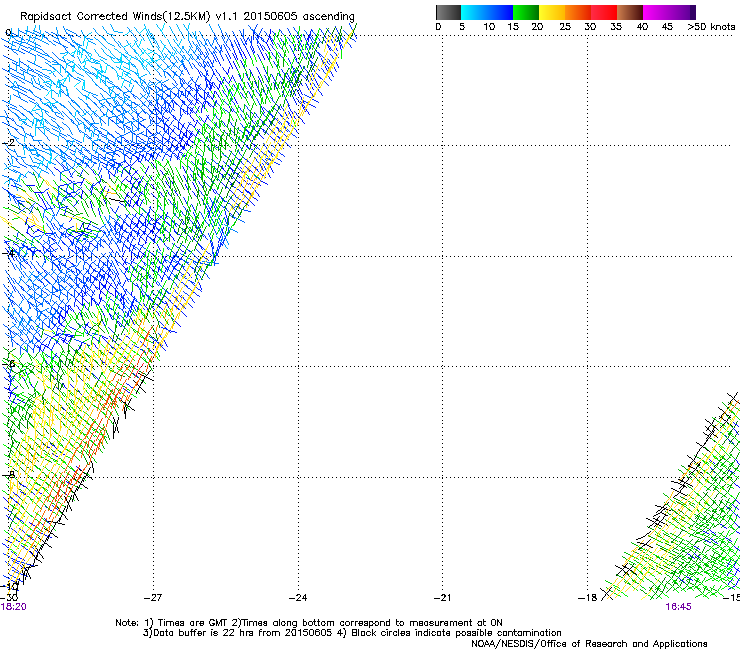
Task: Click the legend tick label 45
Action: point(667,27)
